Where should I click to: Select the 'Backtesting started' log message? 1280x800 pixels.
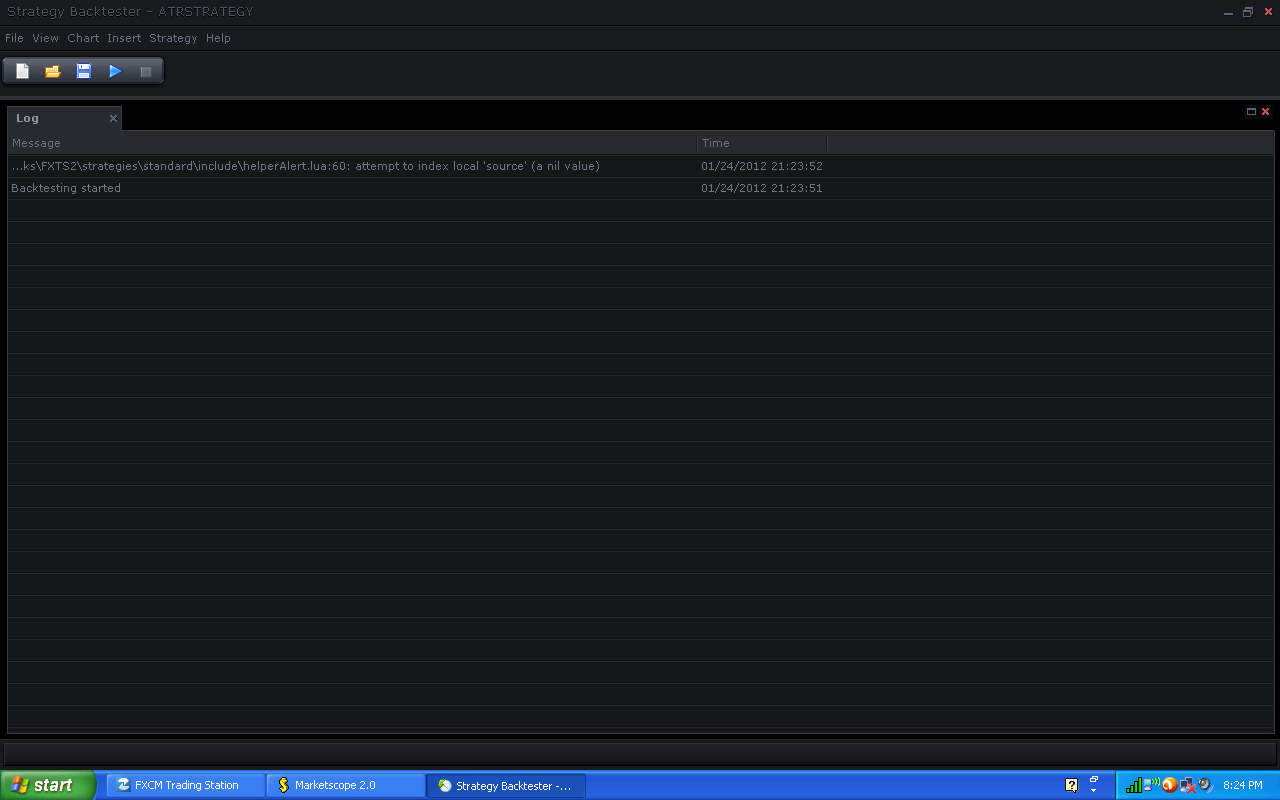66,188
